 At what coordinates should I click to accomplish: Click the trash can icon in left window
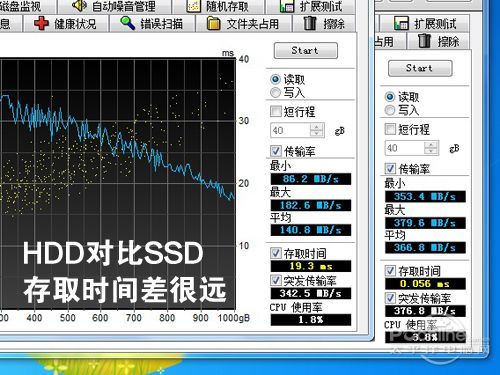310,23
